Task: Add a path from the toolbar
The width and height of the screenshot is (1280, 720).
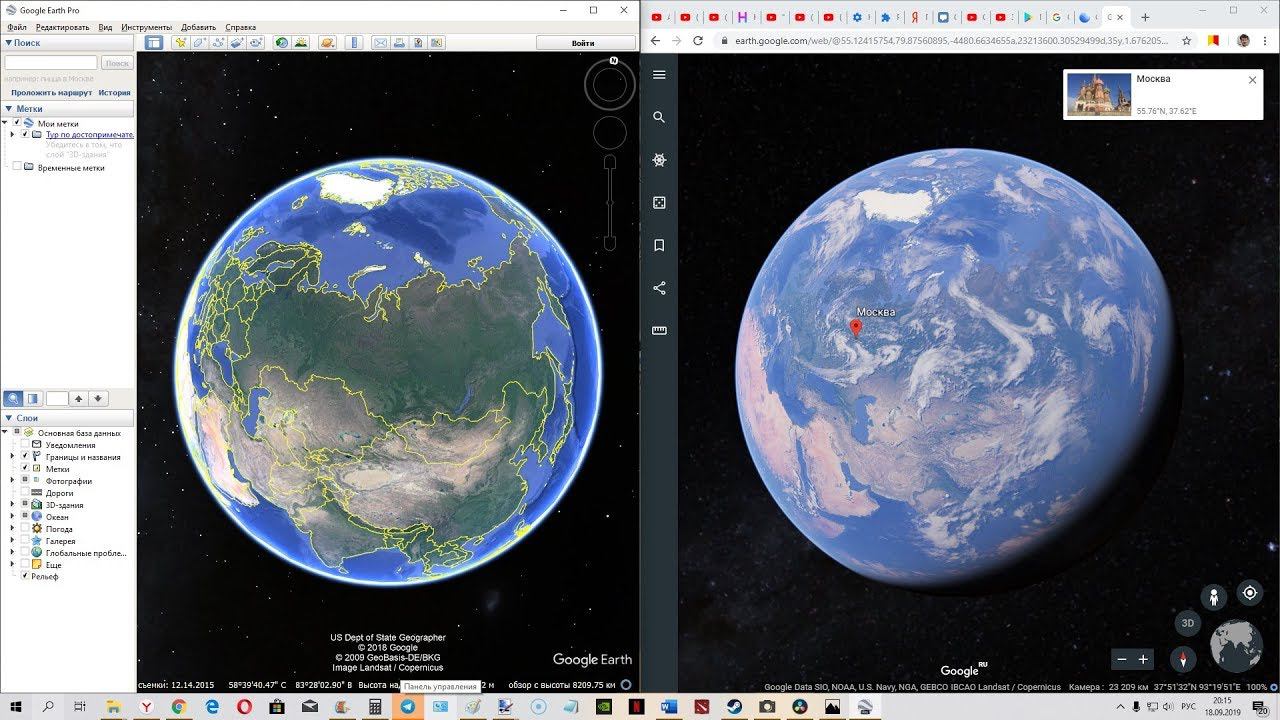Action: (x=217, y=43)
